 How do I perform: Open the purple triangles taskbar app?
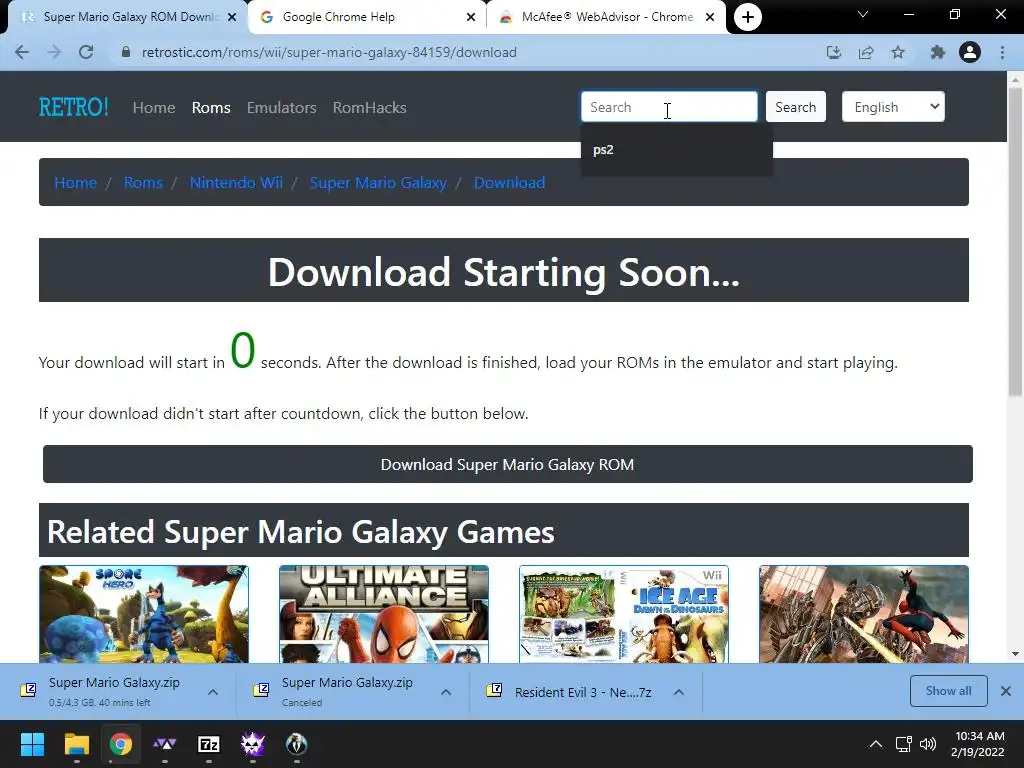tap(165, 744)
